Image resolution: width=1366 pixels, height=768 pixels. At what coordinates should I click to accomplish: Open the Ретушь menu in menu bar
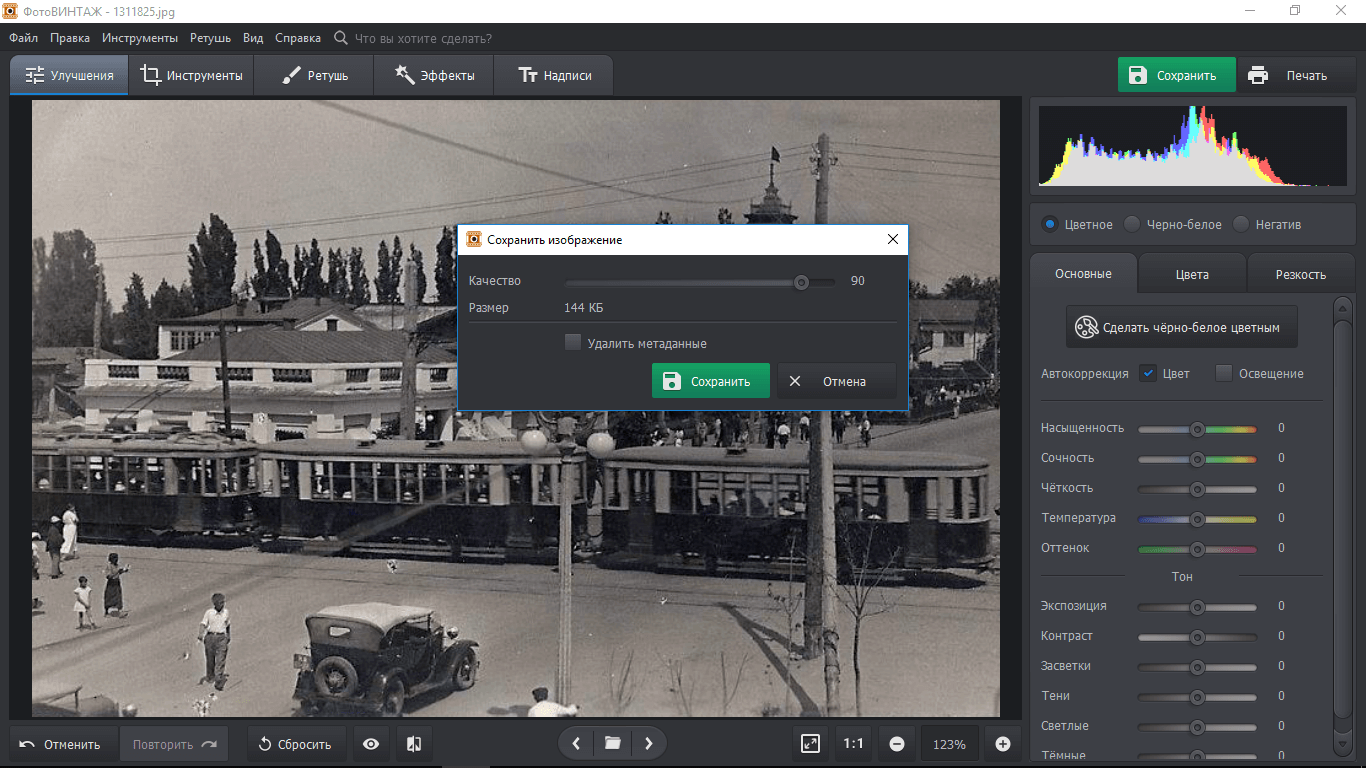tap(210, 38)
